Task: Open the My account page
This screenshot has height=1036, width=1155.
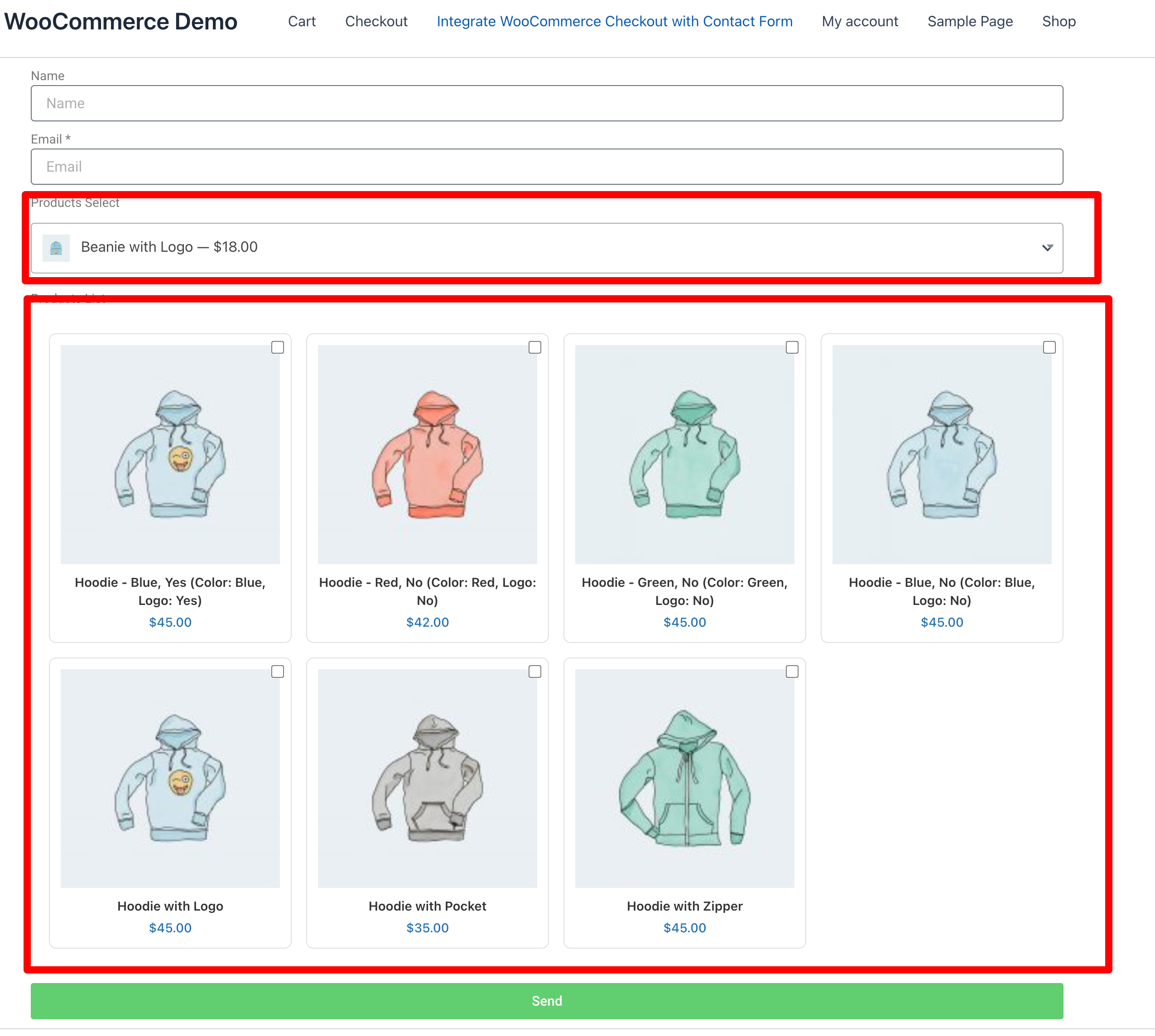Action: click(860, 22)
